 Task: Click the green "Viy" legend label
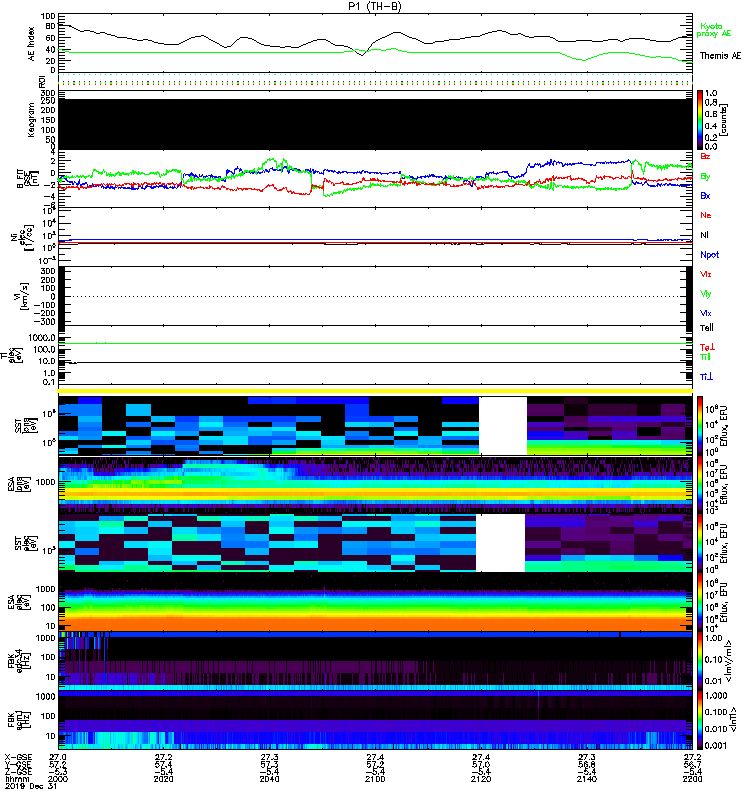point(706,294)
